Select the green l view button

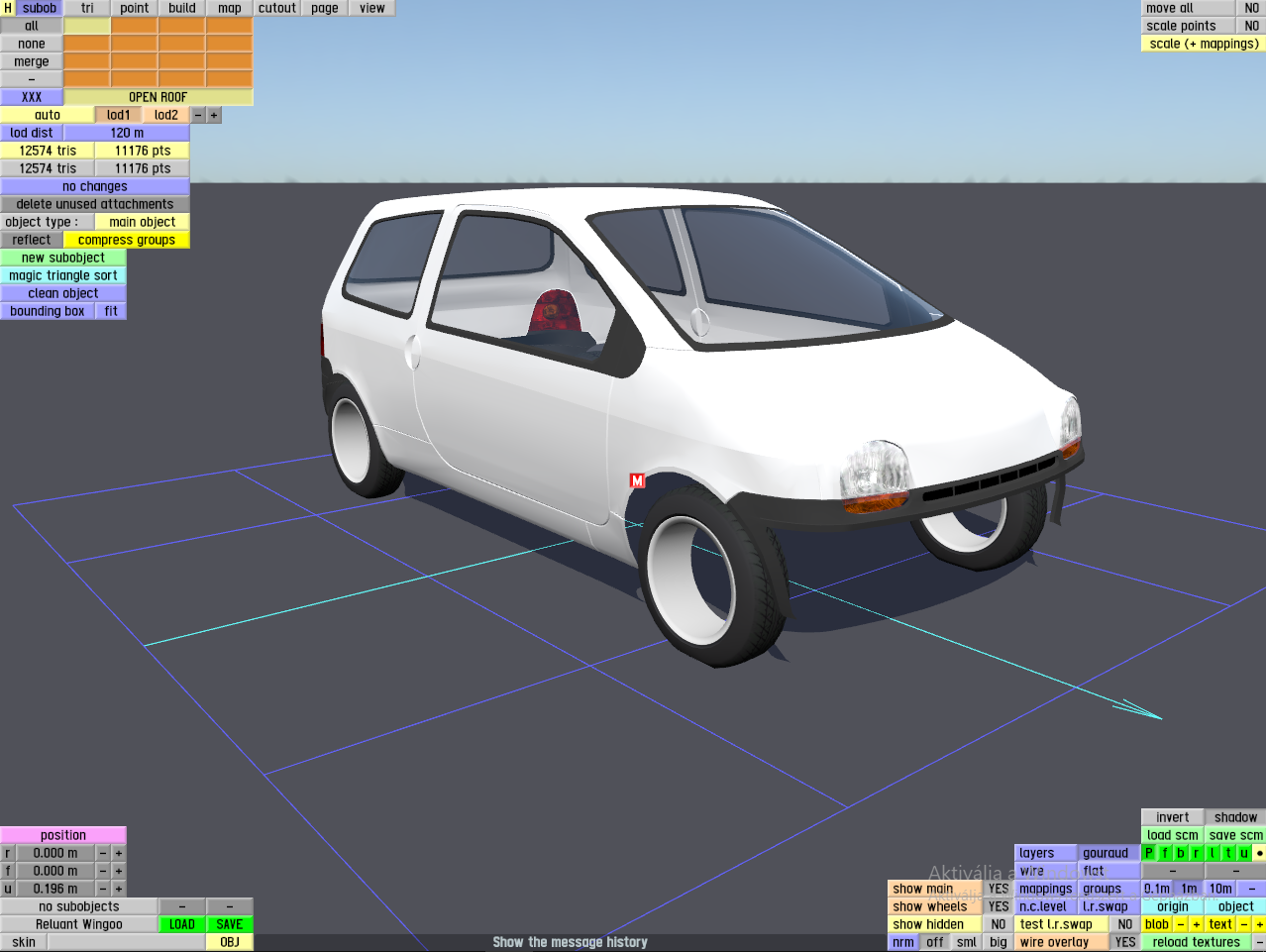(1213, 853)
